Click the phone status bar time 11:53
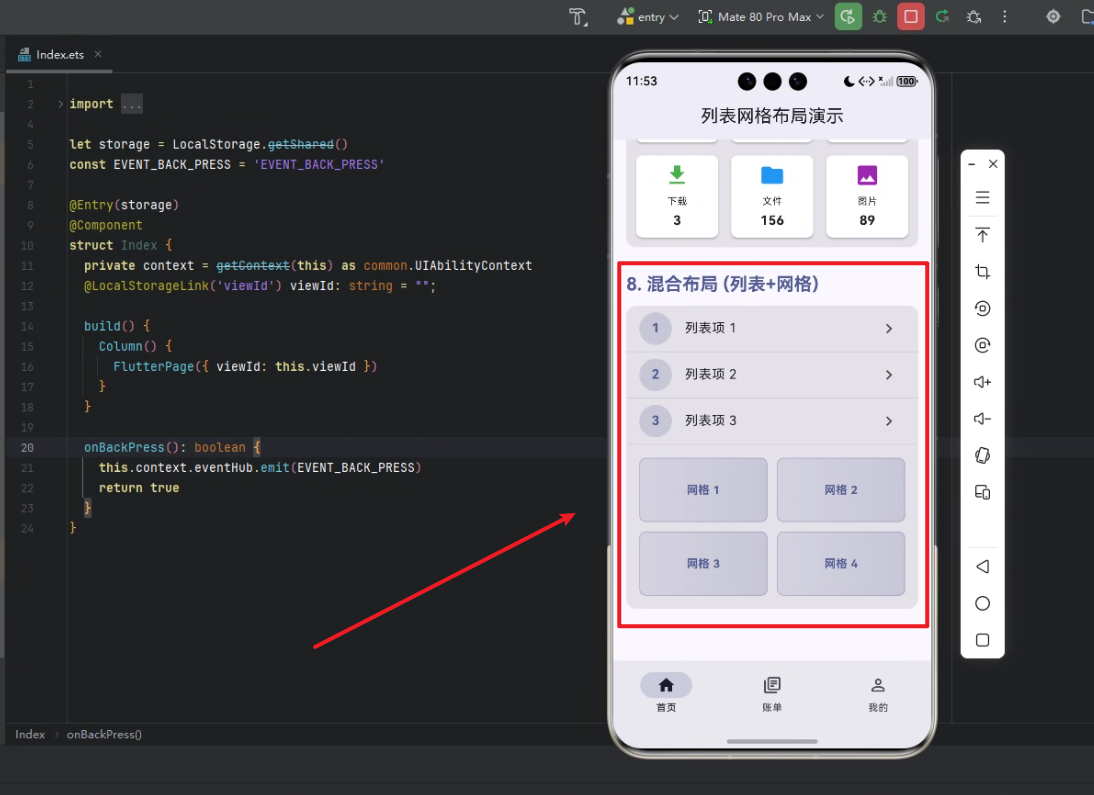Image resolution: width=1094 pixels, height=795 pixels. tap(641, 81)
